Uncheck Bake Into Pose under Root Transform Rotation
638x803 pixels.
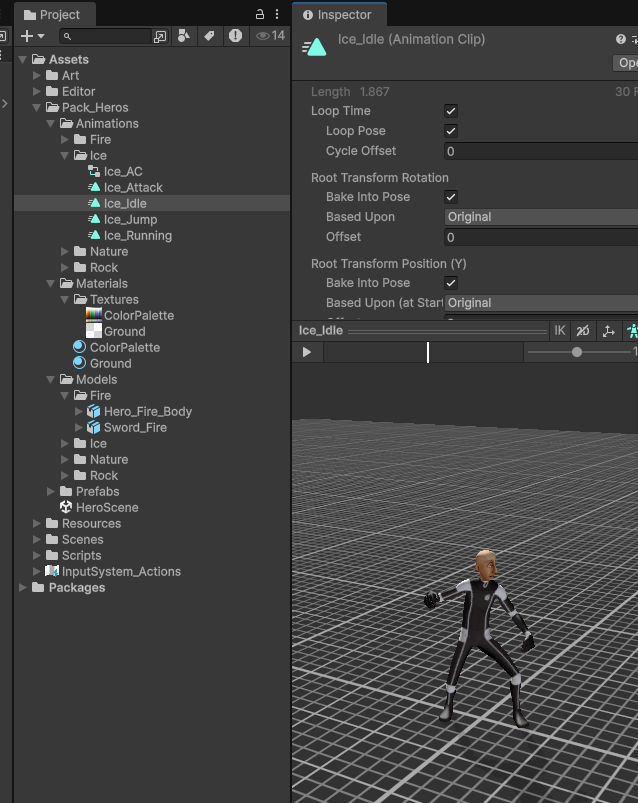[451, 197]
